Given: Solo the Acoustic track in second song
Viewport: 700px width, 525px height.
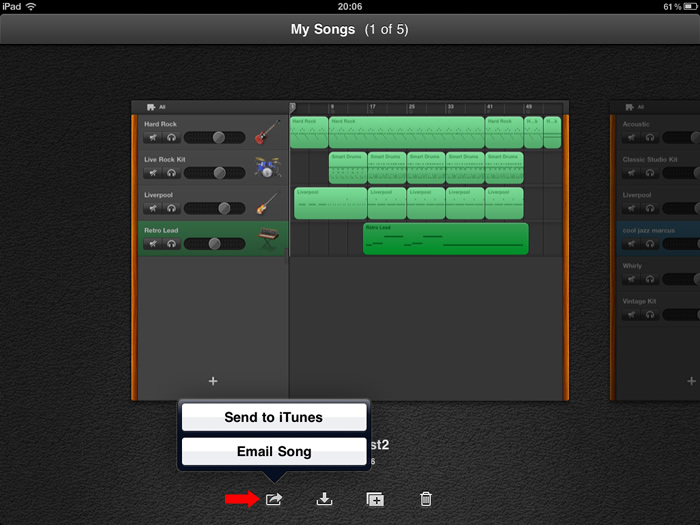Looking at the screenshot, I should [x=650, y=138].
